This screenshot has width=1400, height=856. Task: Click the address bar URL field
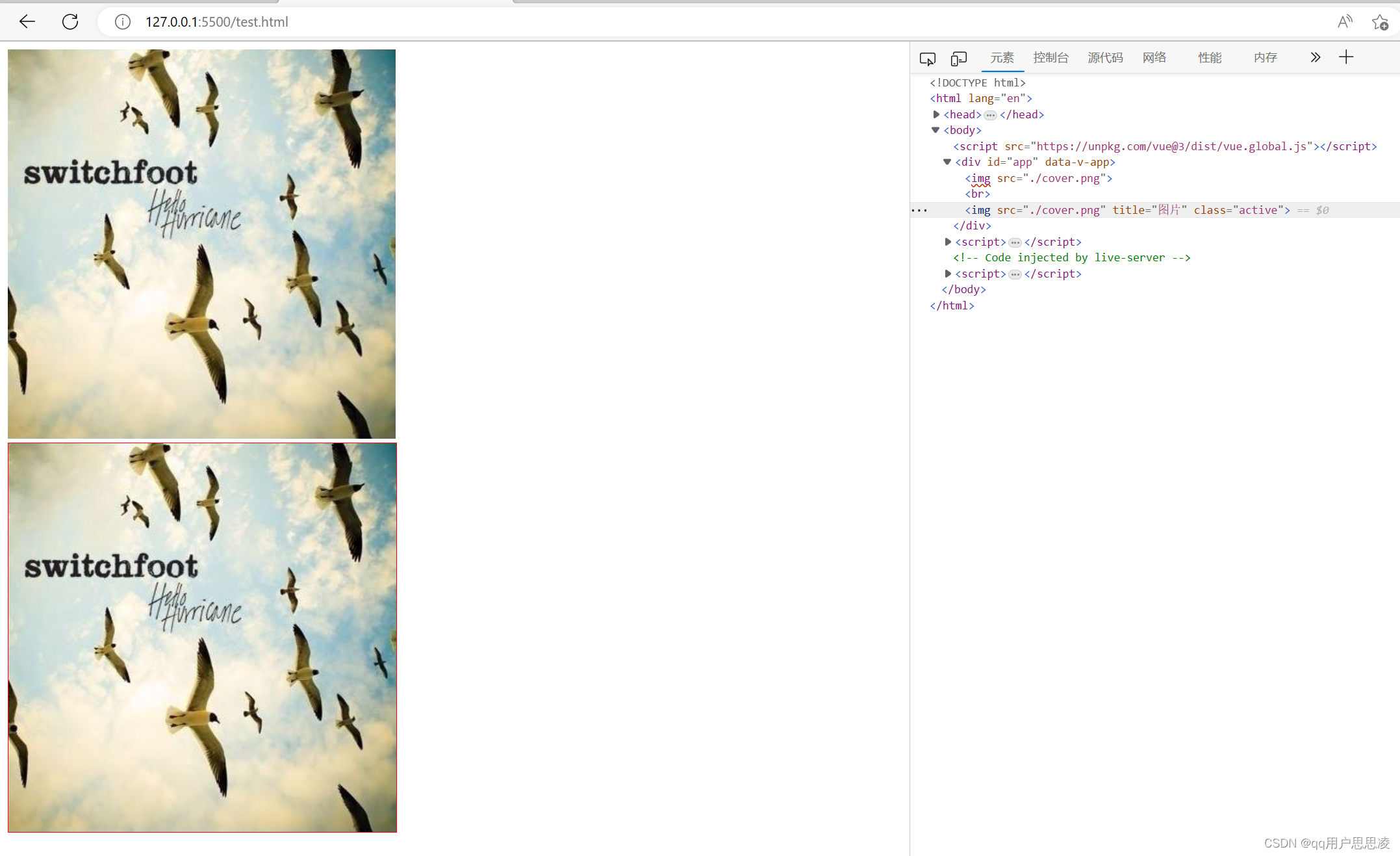click(715, 22)
